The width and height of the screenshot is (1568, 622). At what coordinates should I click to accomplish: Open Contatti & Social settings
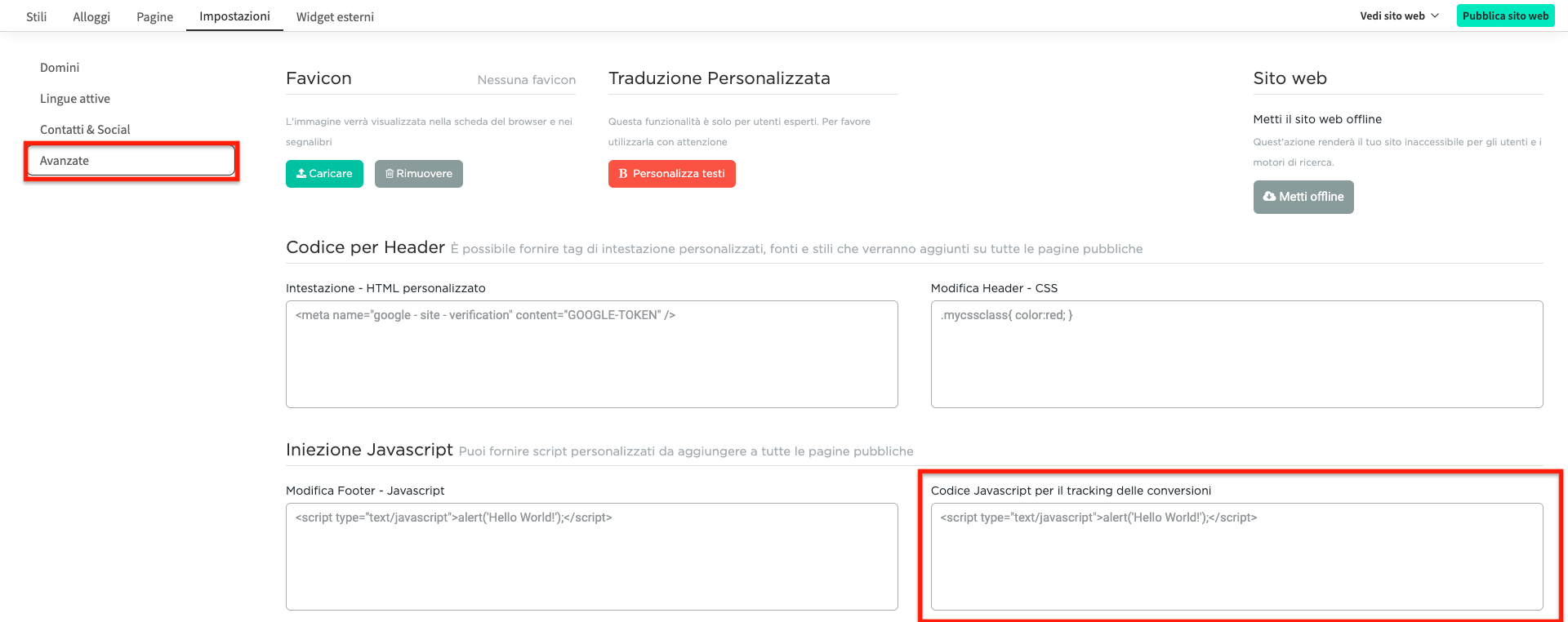click(85, 130)
